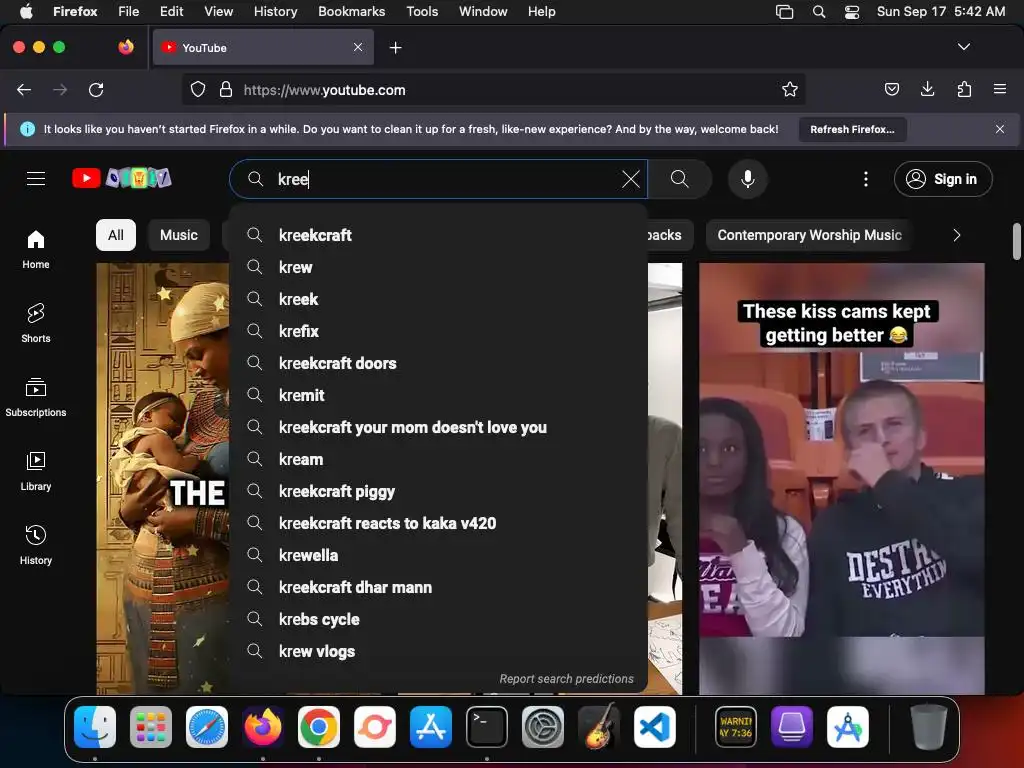The height and width of the screenshot is (768, 1024).
Task: Open Firefox extensions puzzle icon
Action: [x=964, y=89]
